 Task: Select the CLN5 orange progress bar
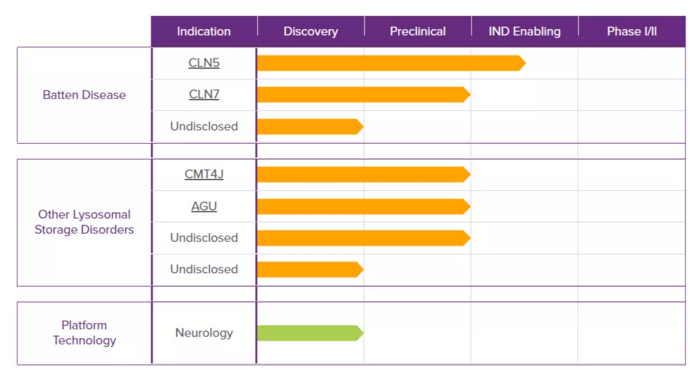tap(391, 63)
